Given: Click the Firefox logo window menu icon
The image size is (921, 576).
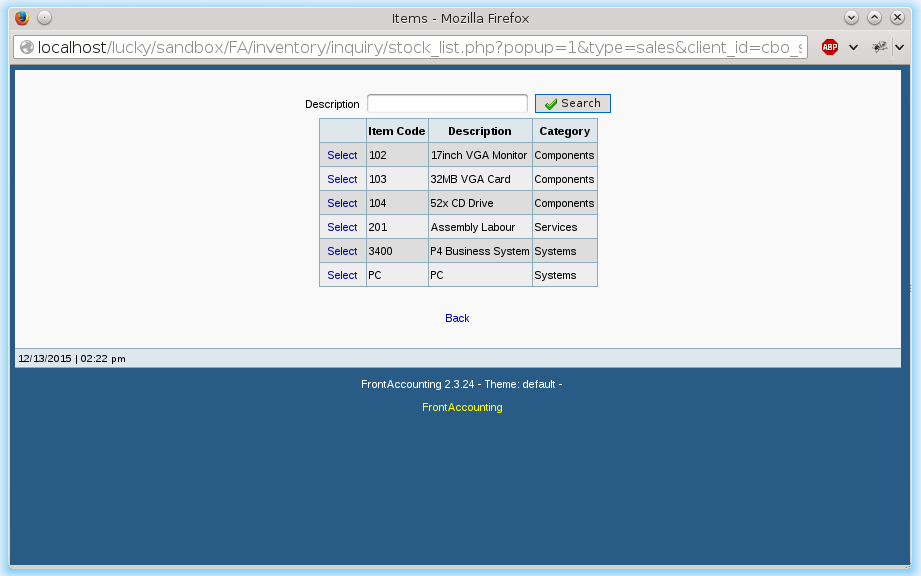Looking at the screenshot, I should pyautogui.click(x=22, y=18).
